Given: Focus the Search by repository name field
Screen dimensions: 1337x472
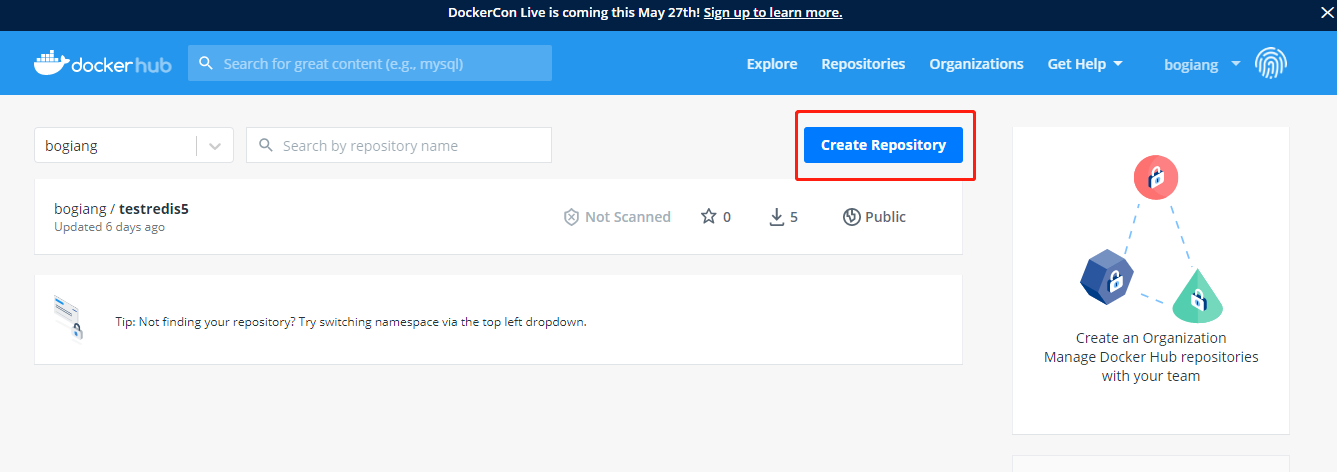Looking at the screenshot, I should pyautogui.click(x=399, y=145).
